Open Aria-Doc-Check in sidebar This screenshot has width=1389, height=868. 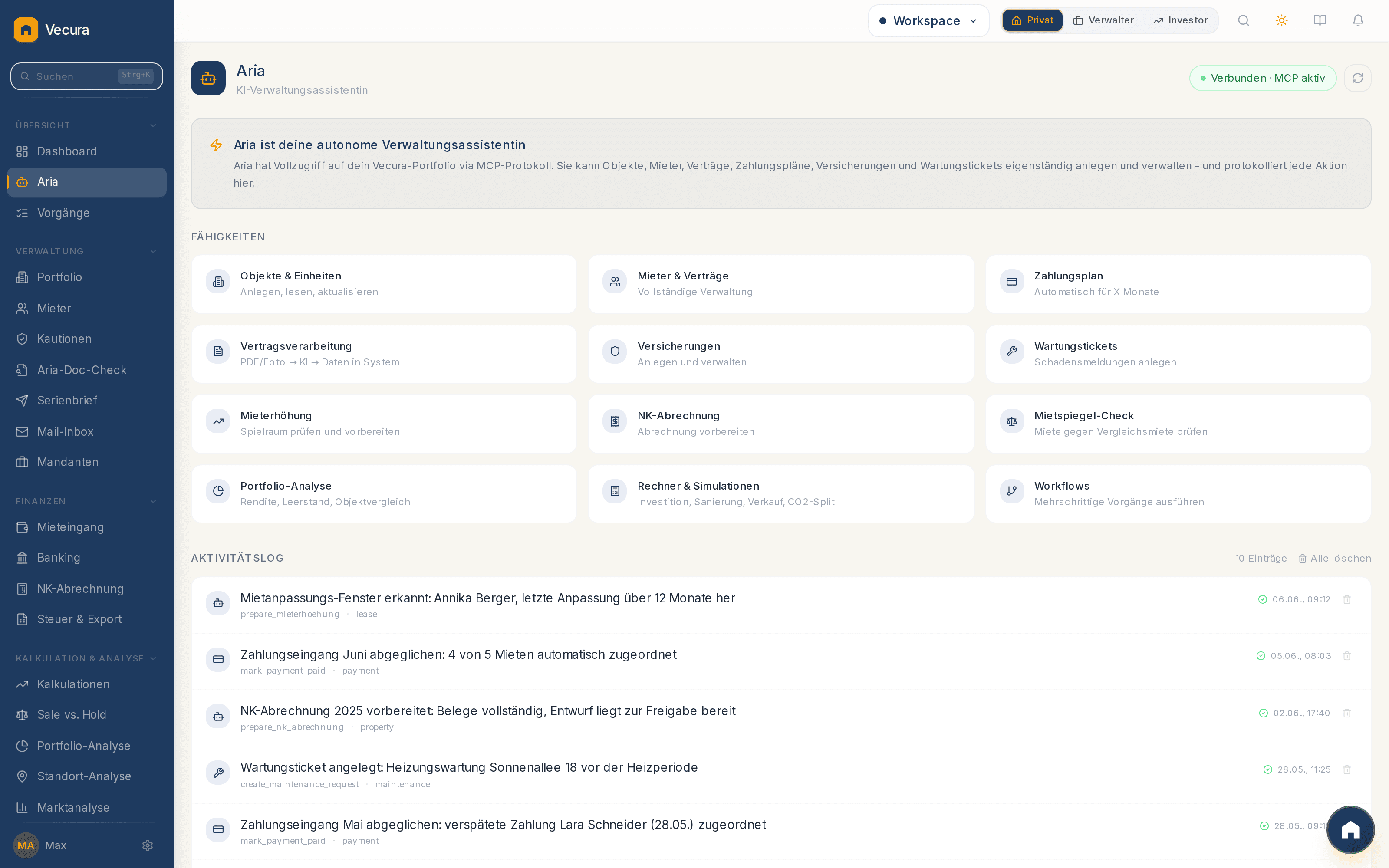[x=87, y=370]
